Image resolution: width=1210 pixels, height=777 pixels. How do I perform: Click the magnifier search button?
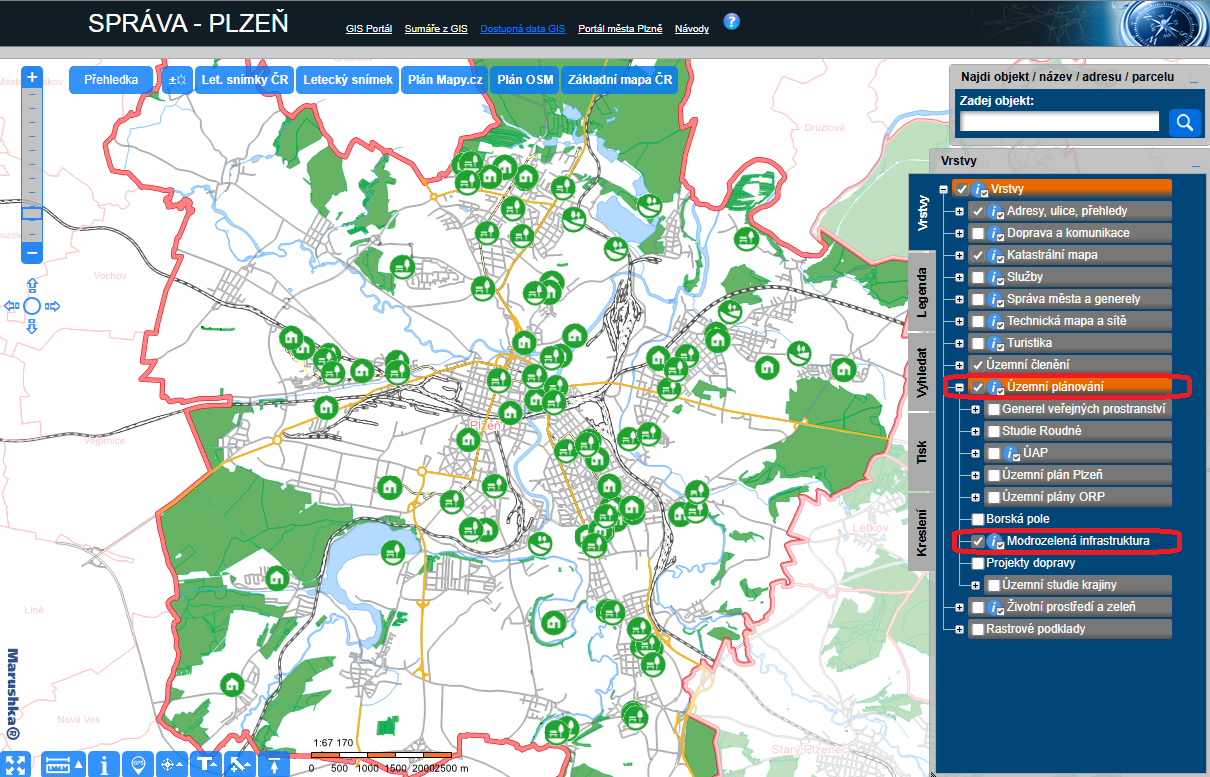pyautogui.click(x=1185, y=122)
